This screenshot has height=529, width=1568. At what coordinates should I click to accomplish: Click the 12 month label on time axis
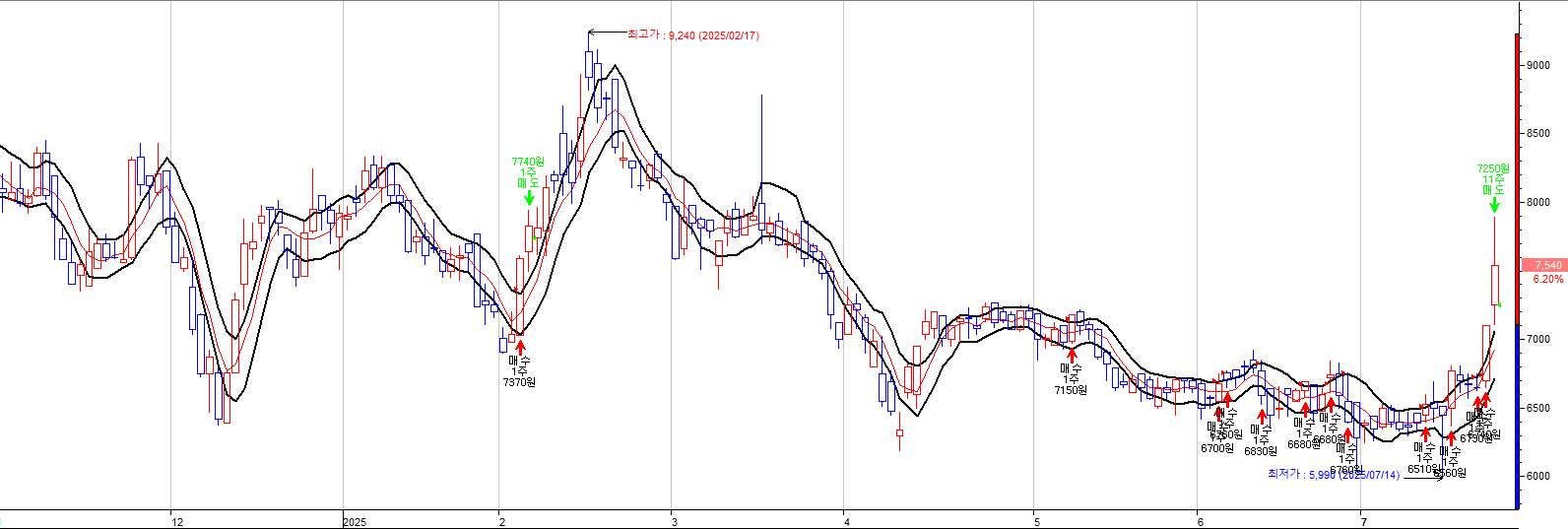pyautogui.click(x=177, y=521)
